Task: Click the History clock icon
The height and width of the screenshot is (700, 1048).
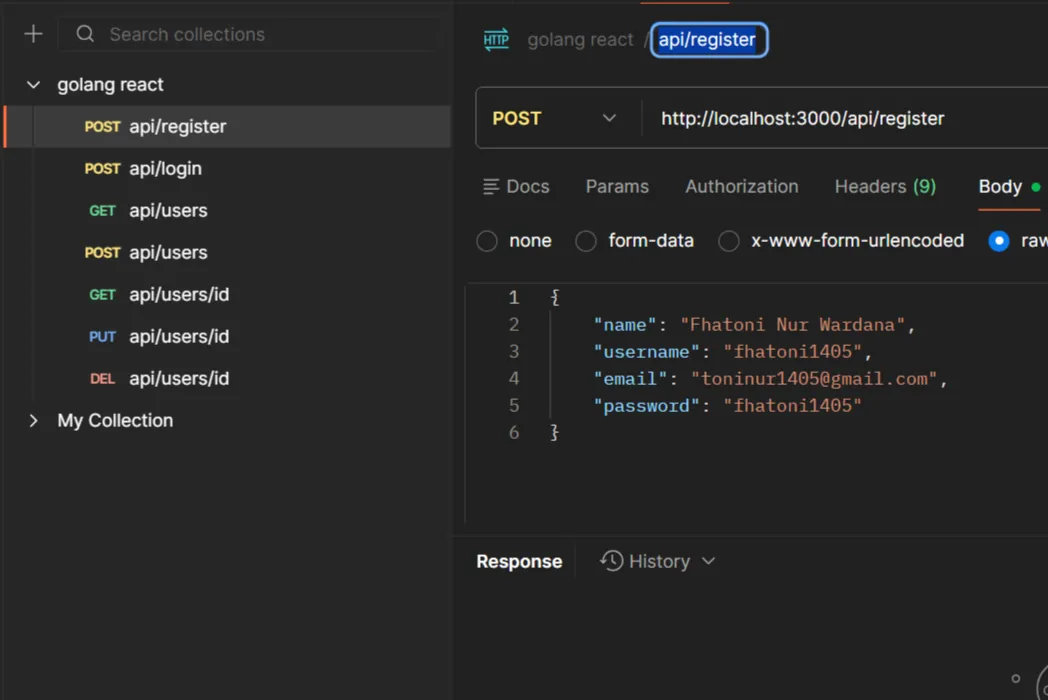Action: [611, 561]
